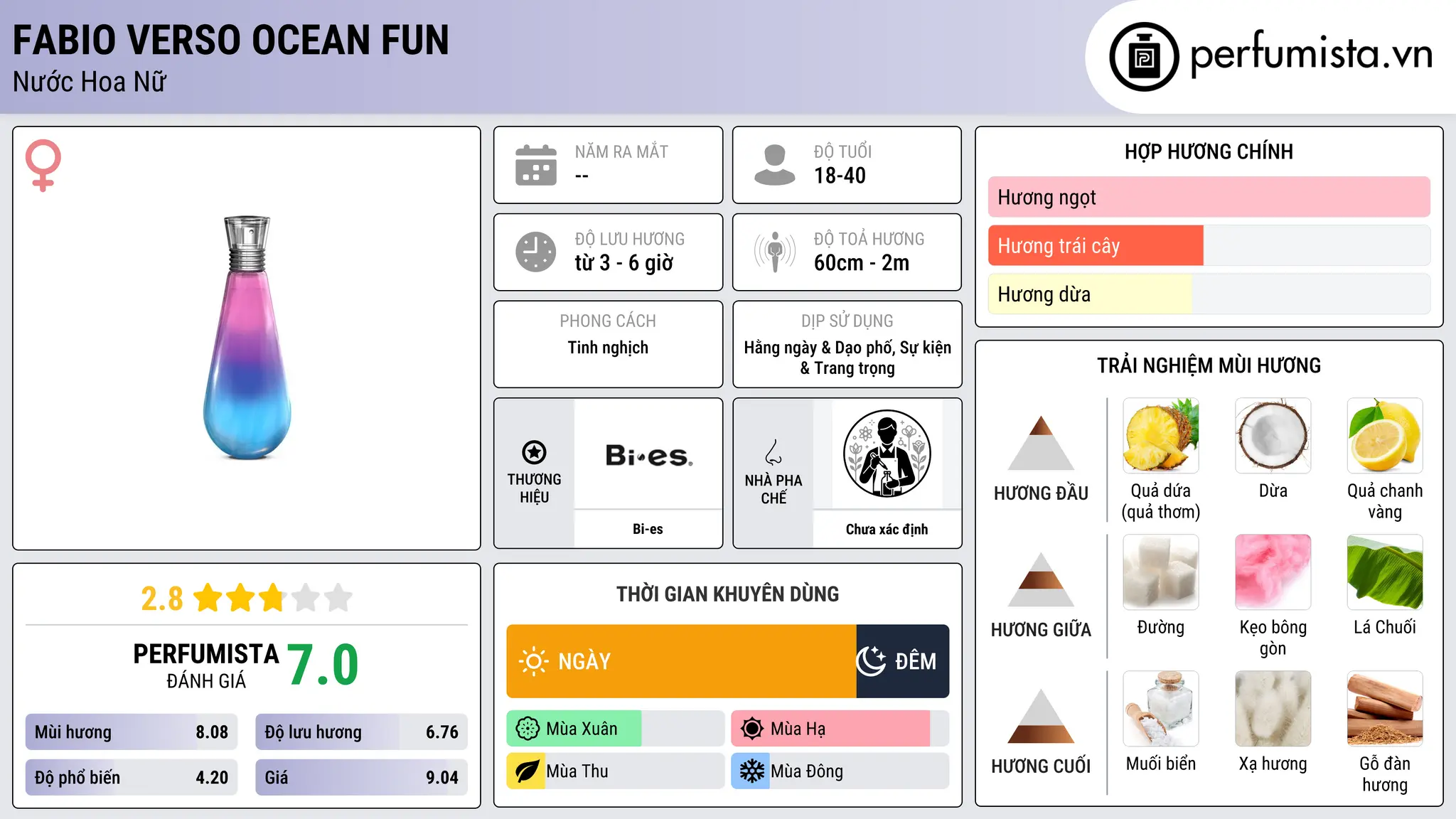
Task: Click the '60cm - 2m' sillage value
Action: (862, 263)
